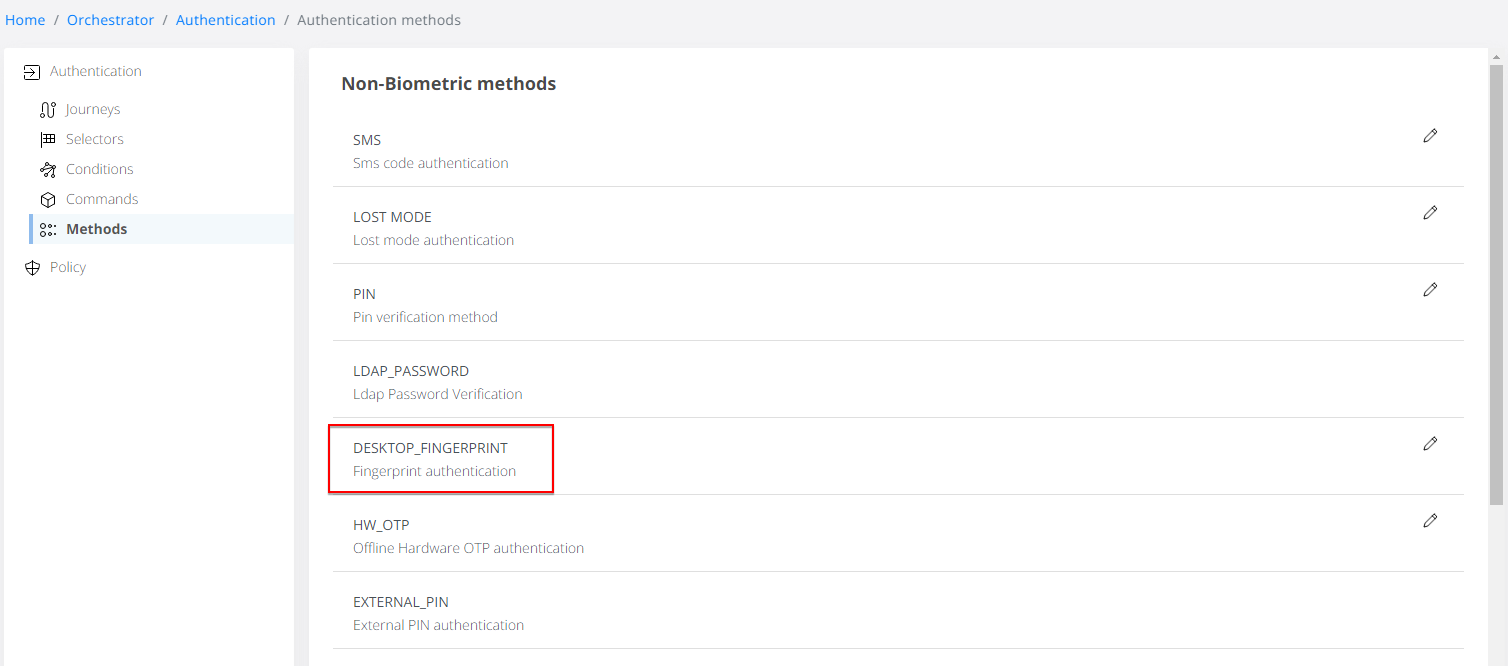Edit DESKTOP_FINGERPRINT via the pencil icon
The image size is (1508, 666).
click(x=1430, y=443)
